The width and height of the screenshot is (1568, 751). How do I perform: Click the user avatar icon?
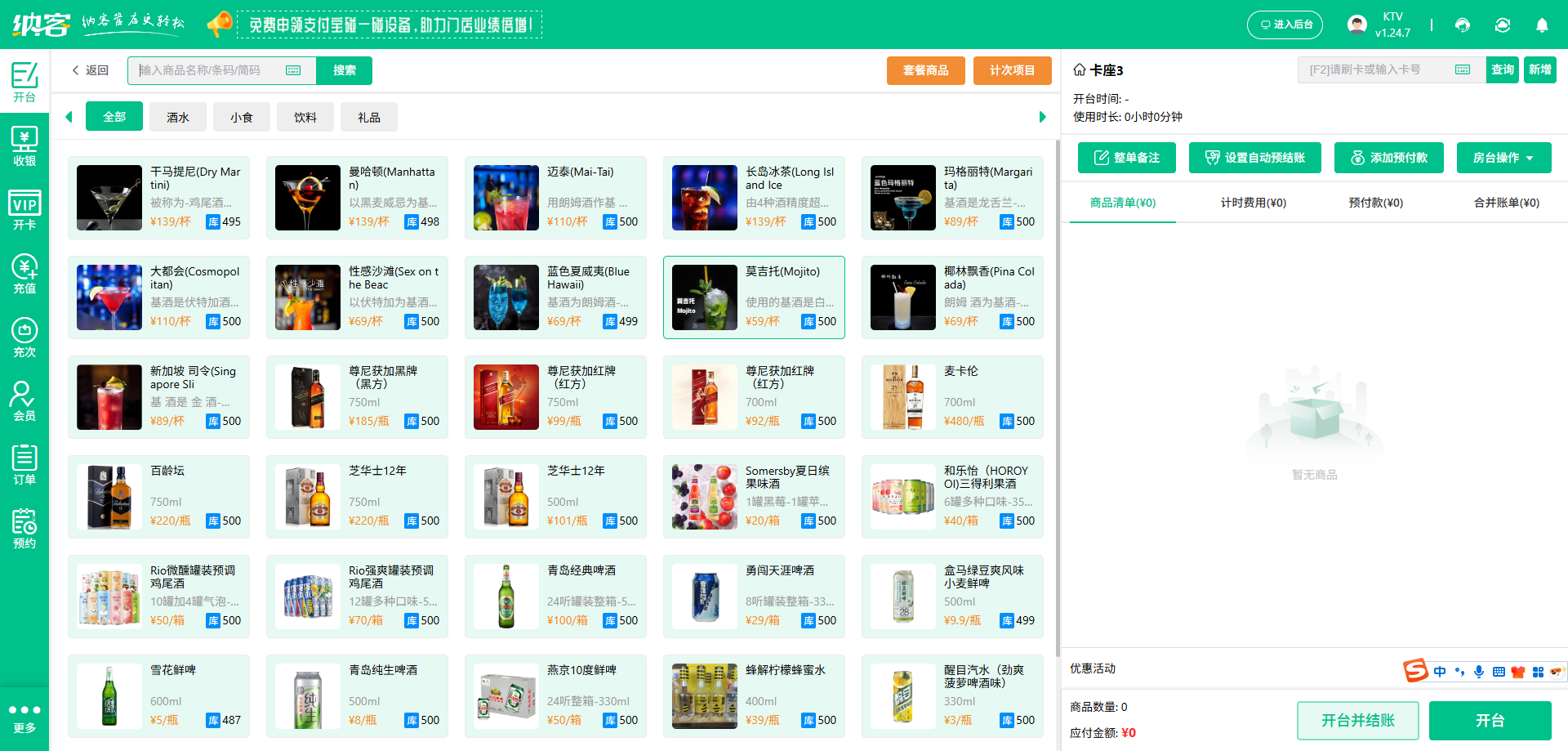pyautogui.click(x=1357, y=25)
